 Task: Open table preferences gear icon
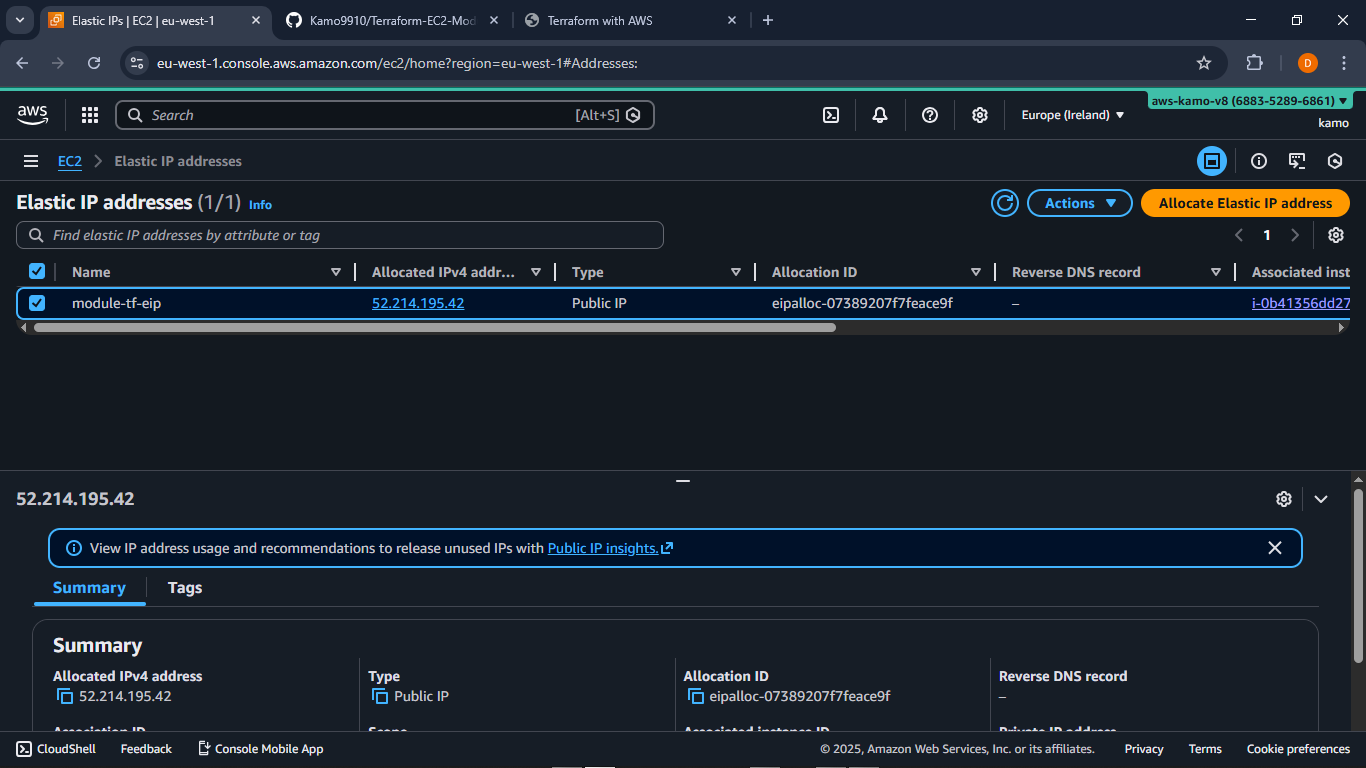tap(1335, 235)
